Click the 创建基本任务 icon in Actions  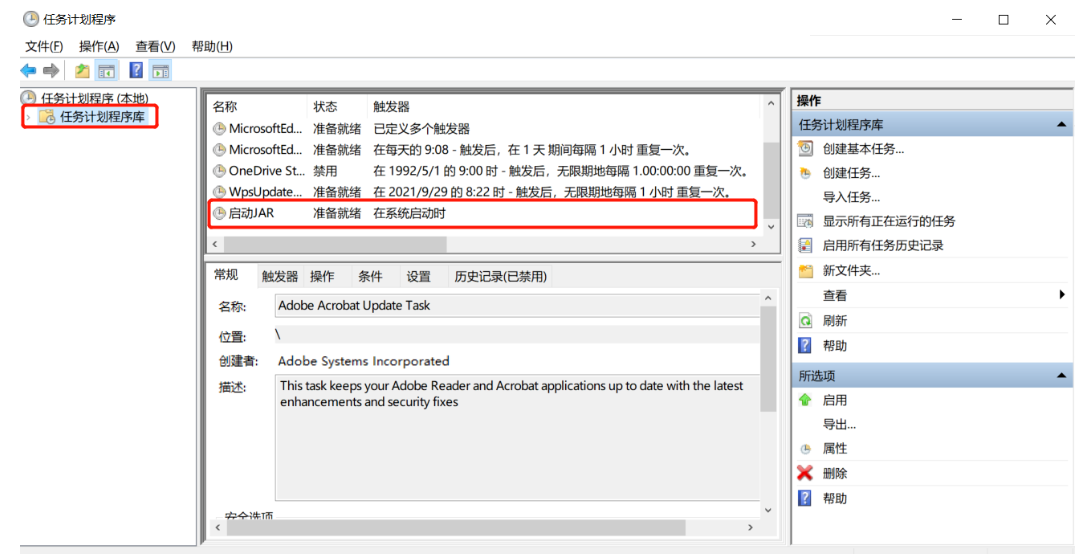(x=805, y=148)
